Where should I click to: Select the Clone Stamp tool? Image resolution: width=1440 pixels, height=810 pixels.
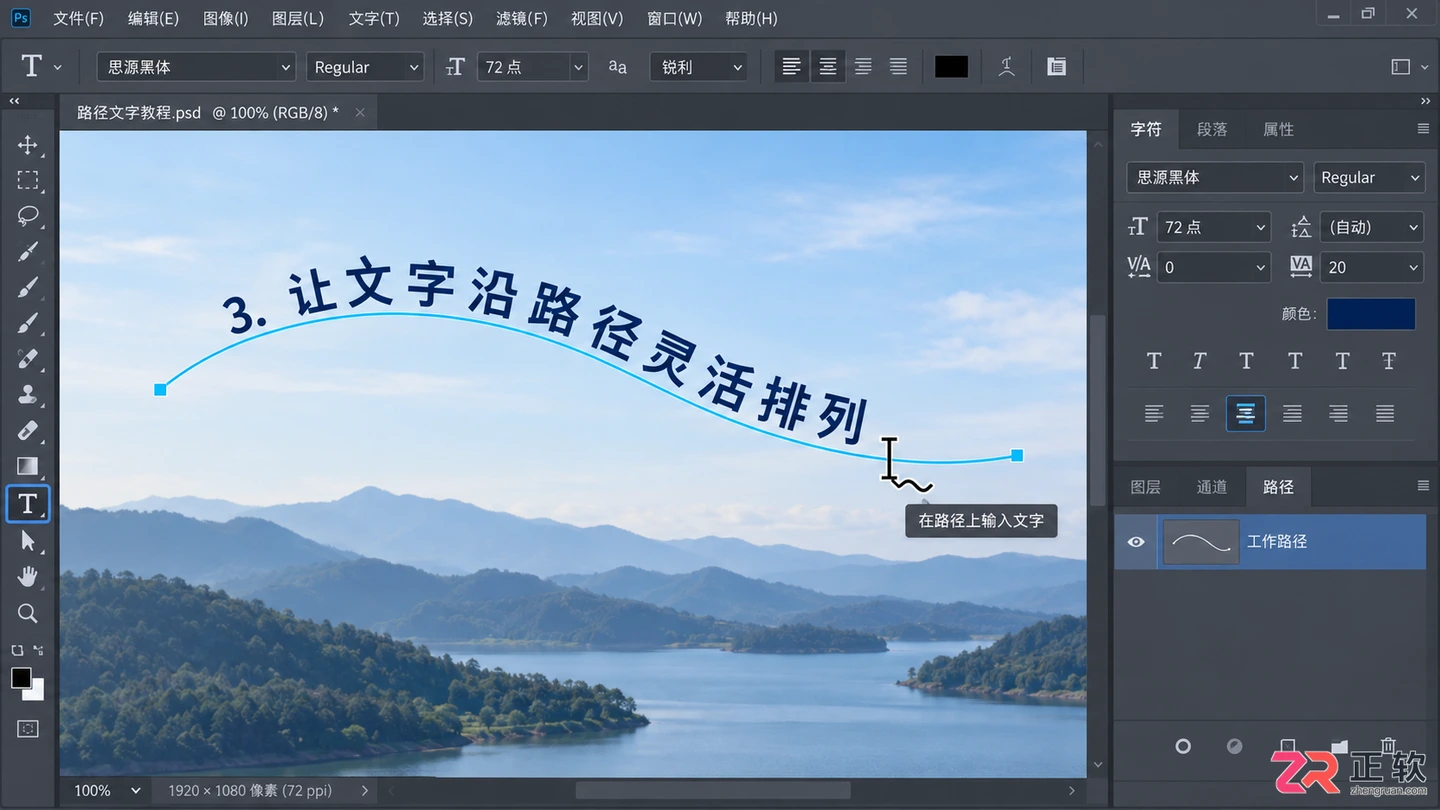coord(28,394)
